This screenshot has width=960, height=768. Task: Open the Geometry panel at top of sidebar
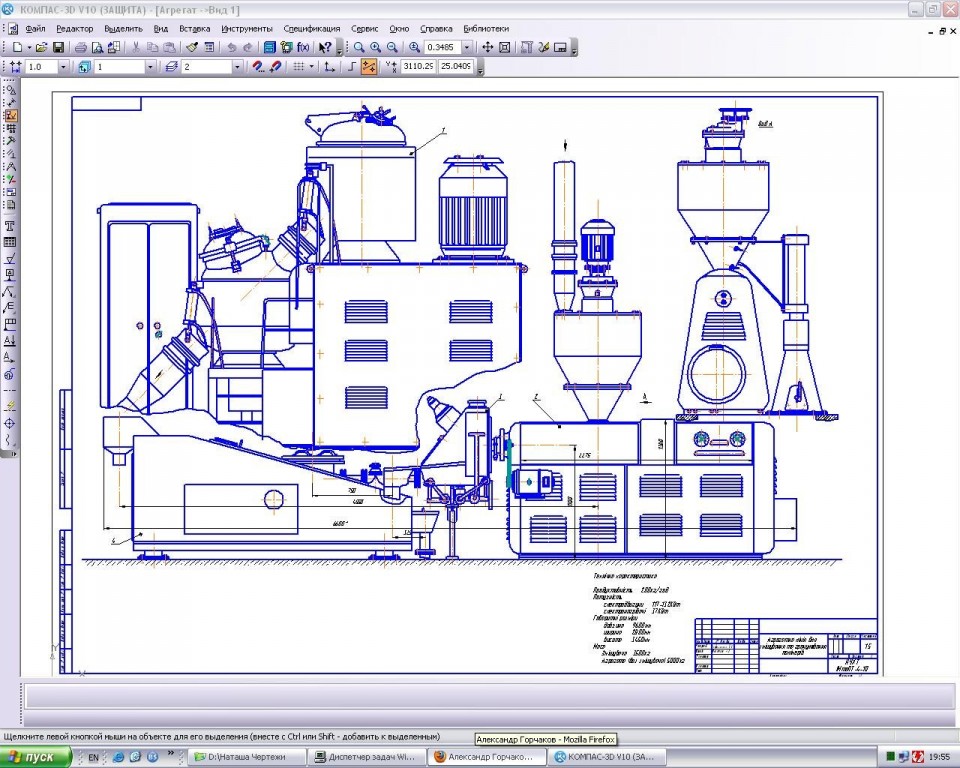click(x=10, y=90)
